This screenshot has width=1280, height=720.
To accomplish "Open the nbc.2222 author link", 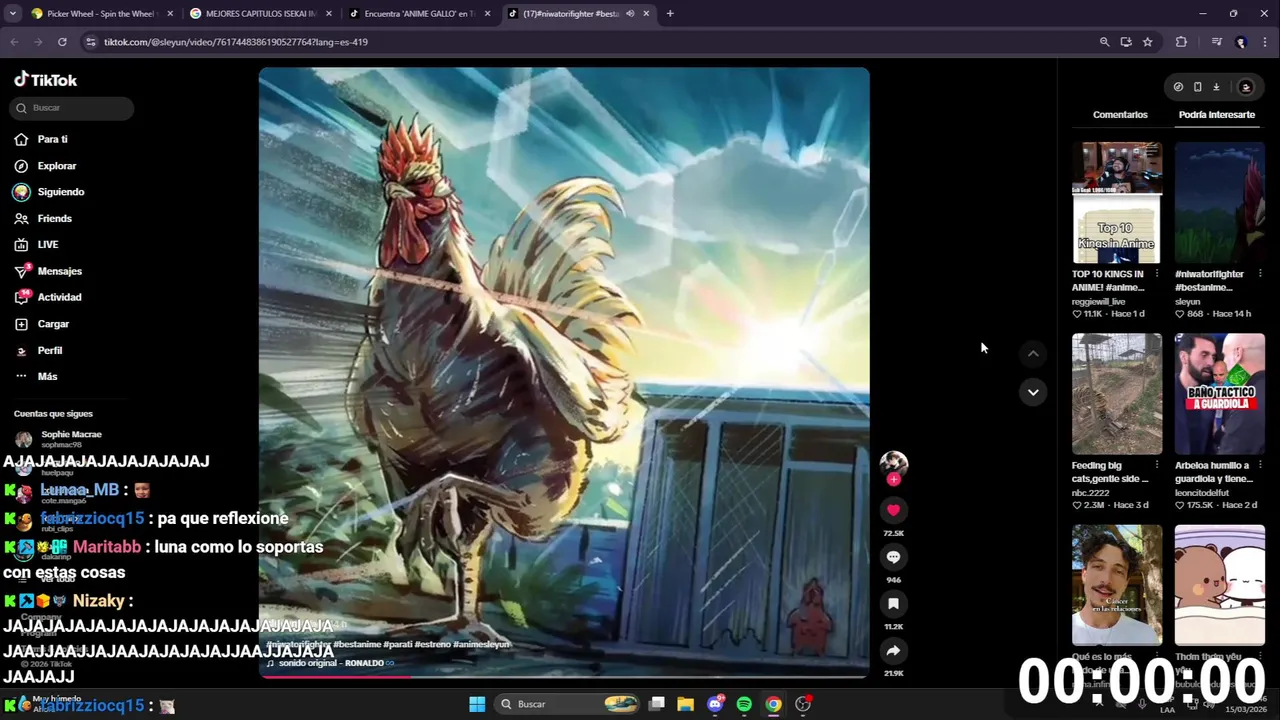I will (1091, 492).
